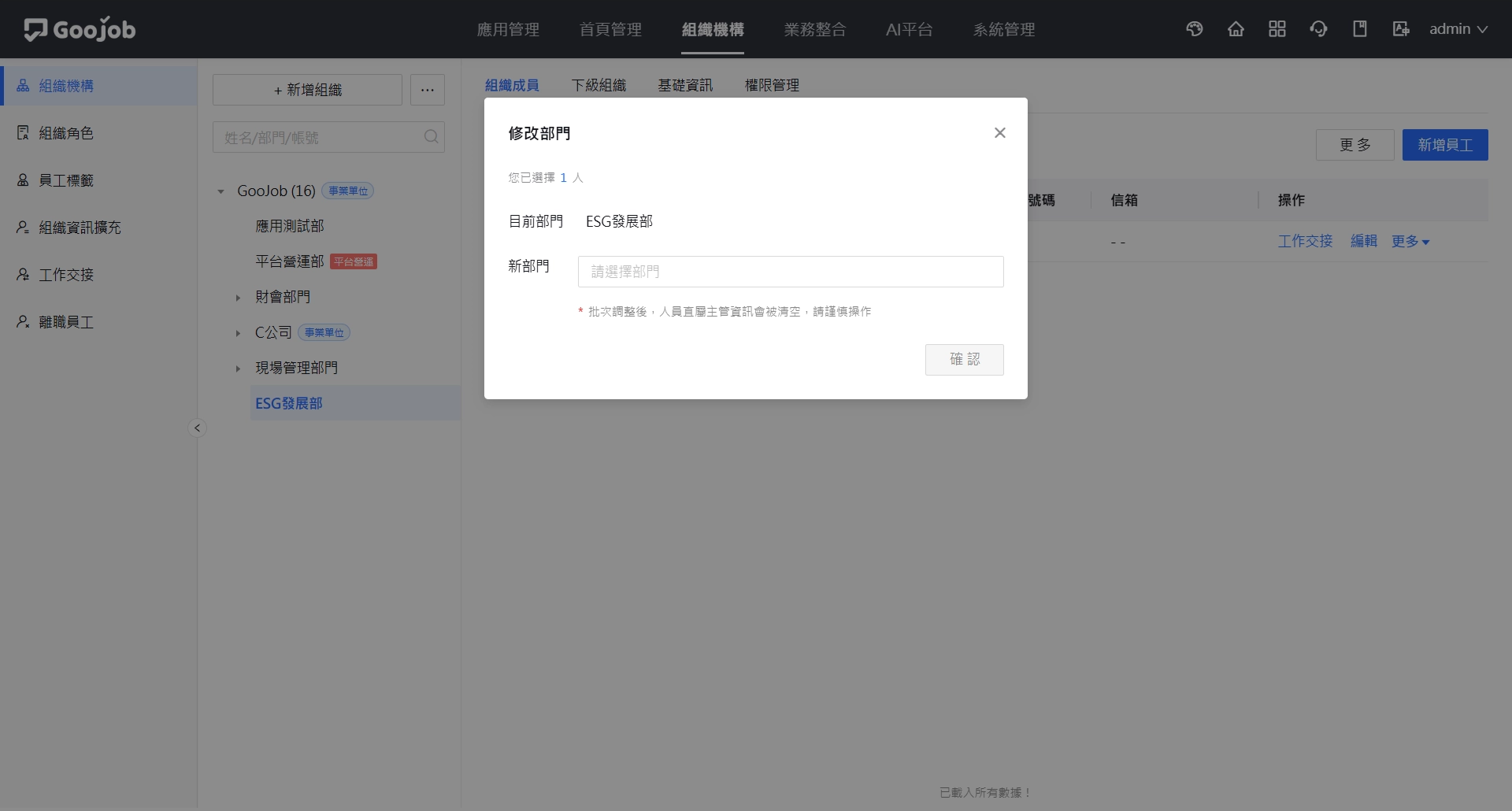Click the 操作 column header

pos(1291,200)
